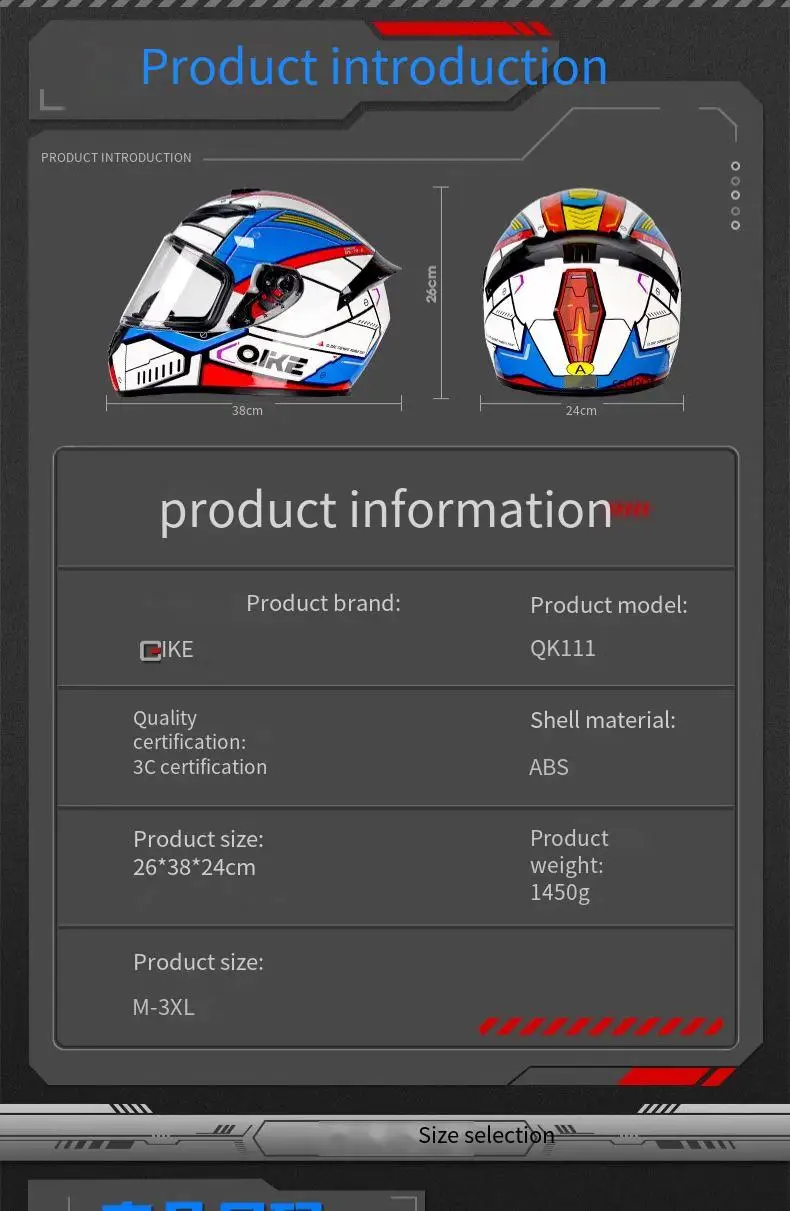Image resolution: width=790 pixels, height=1211 pixels.
Task: Select the middle pagination dot
Action: click(x=735, y=196)
